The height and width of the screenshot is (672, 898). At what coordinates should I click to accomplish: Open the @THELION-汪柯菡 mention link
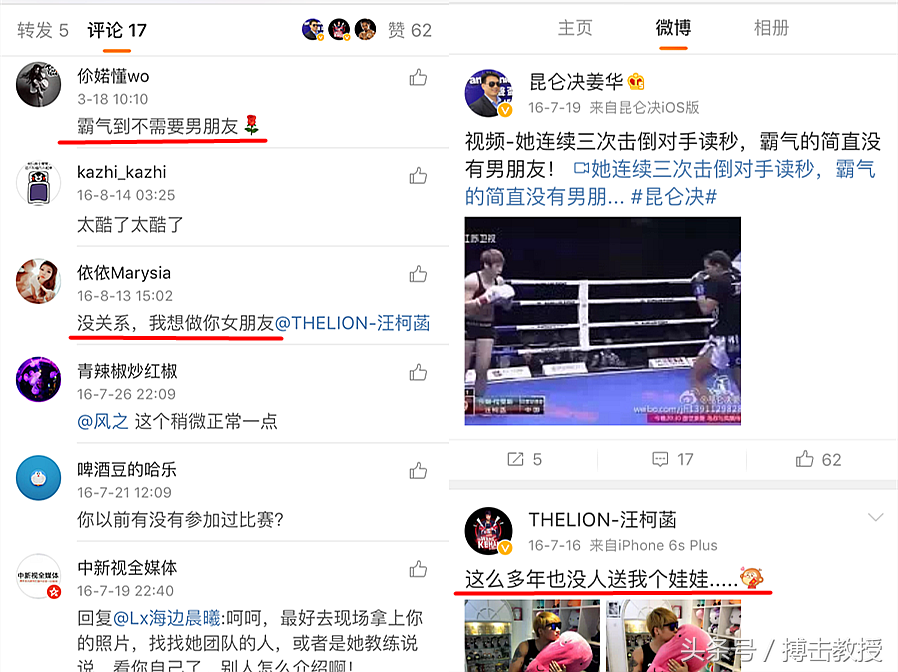tap(352, 323)
